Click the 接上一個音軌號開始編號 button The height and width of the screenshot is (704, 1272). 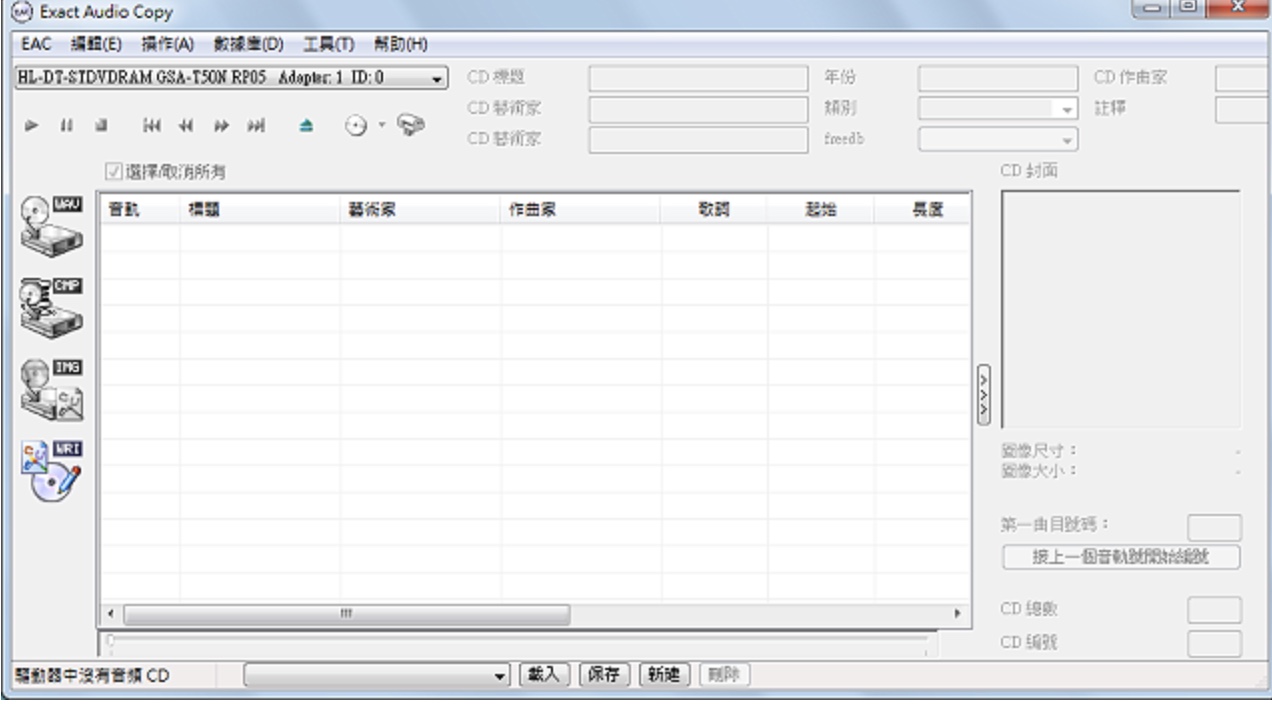click(x=1120, y=557)
